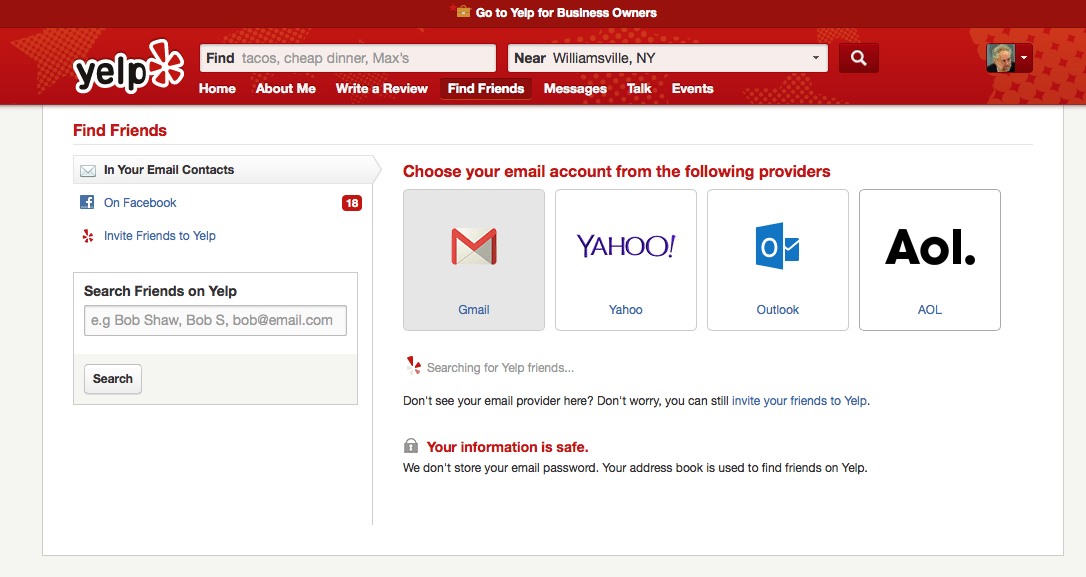The image size is (1086, 577).
Task: Click the 18 badge beside On Facebook
Action: coord(352,203)
